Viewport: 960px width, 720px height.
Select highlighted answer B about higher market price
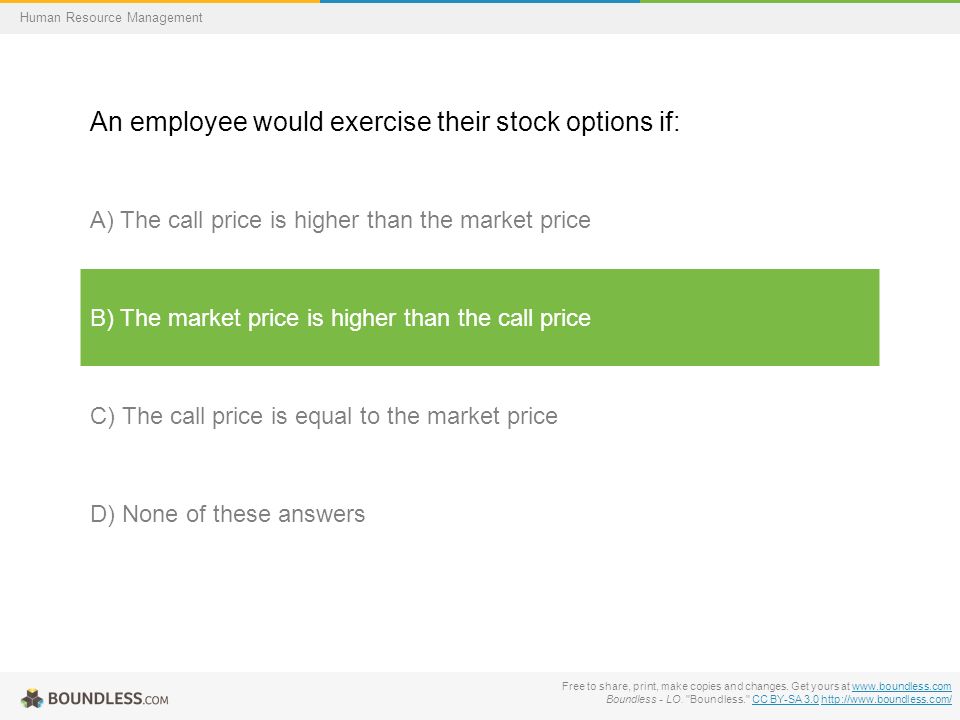click(479, 317)
